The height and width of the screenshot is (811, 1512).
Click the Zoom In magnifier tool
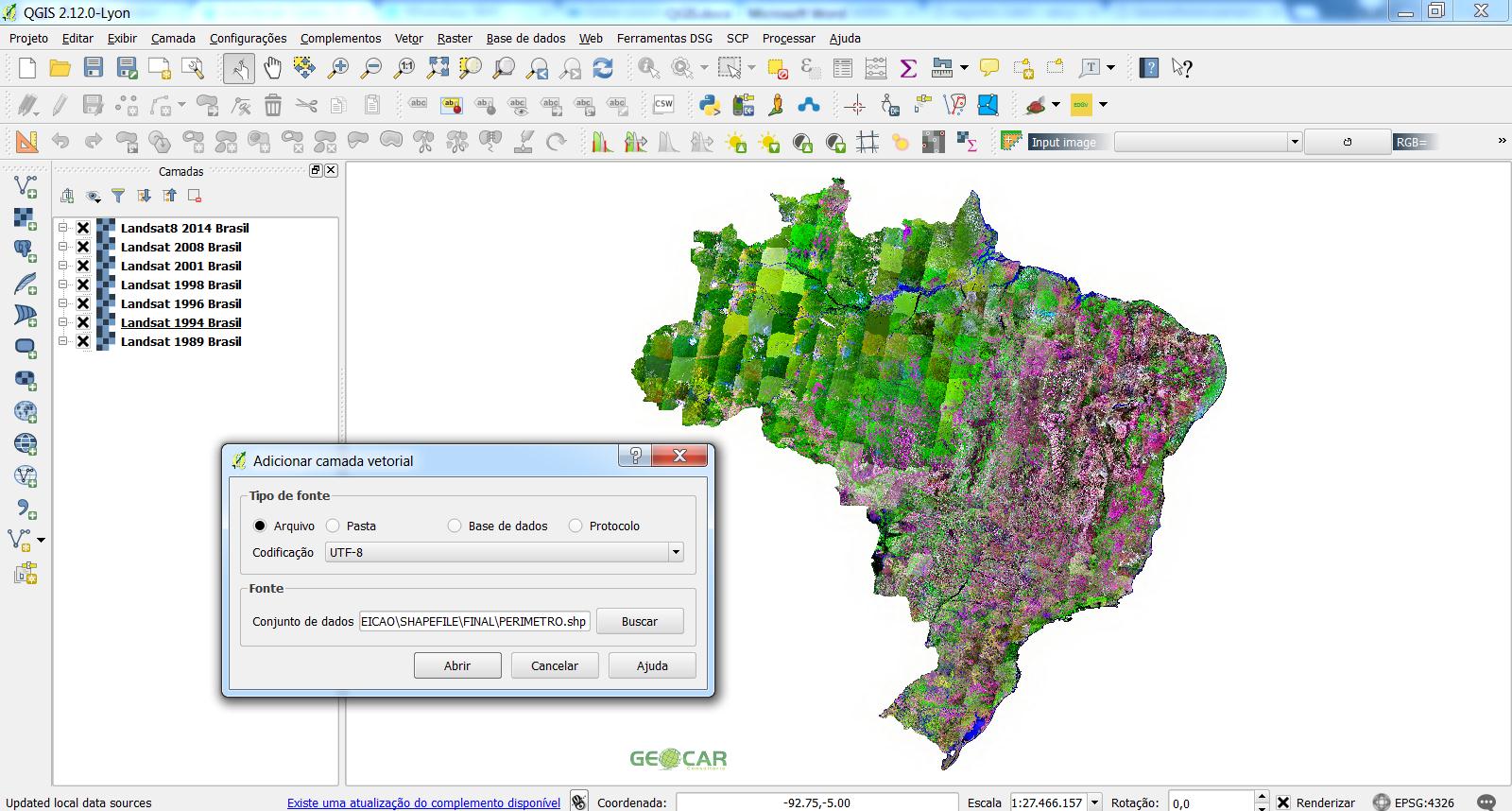click(x=337, y=68)
